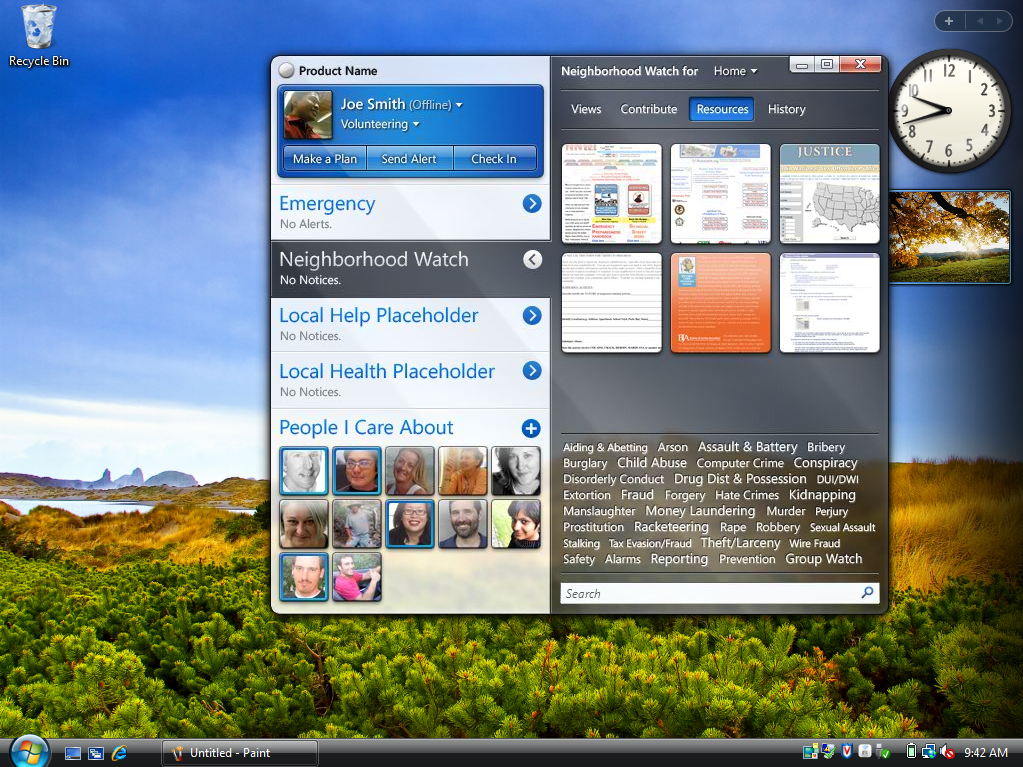Image resolution: width=1023 pixels, height=767 pixels.
Task: Select the contact wearing glasses in first row
Action: (357, 470)
